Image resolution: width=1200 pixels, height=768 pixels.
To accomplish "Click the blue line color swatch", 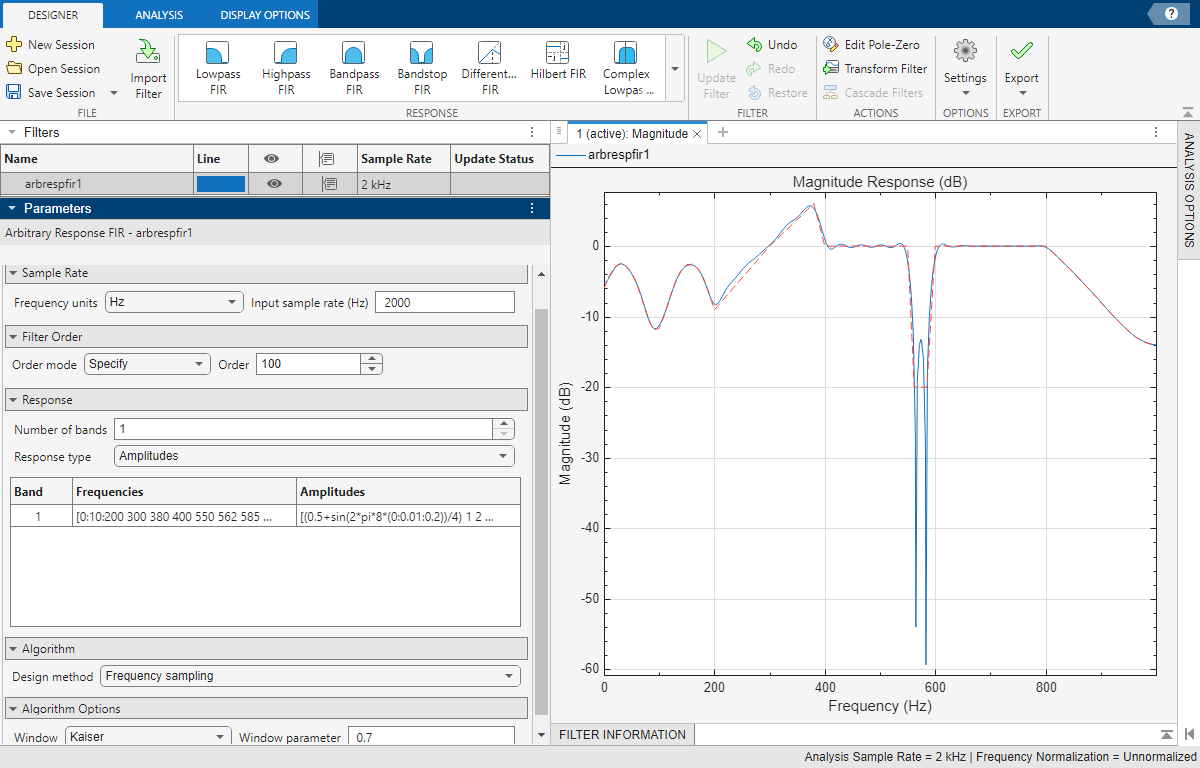I will pyautogui.click(x=219, y=183).
